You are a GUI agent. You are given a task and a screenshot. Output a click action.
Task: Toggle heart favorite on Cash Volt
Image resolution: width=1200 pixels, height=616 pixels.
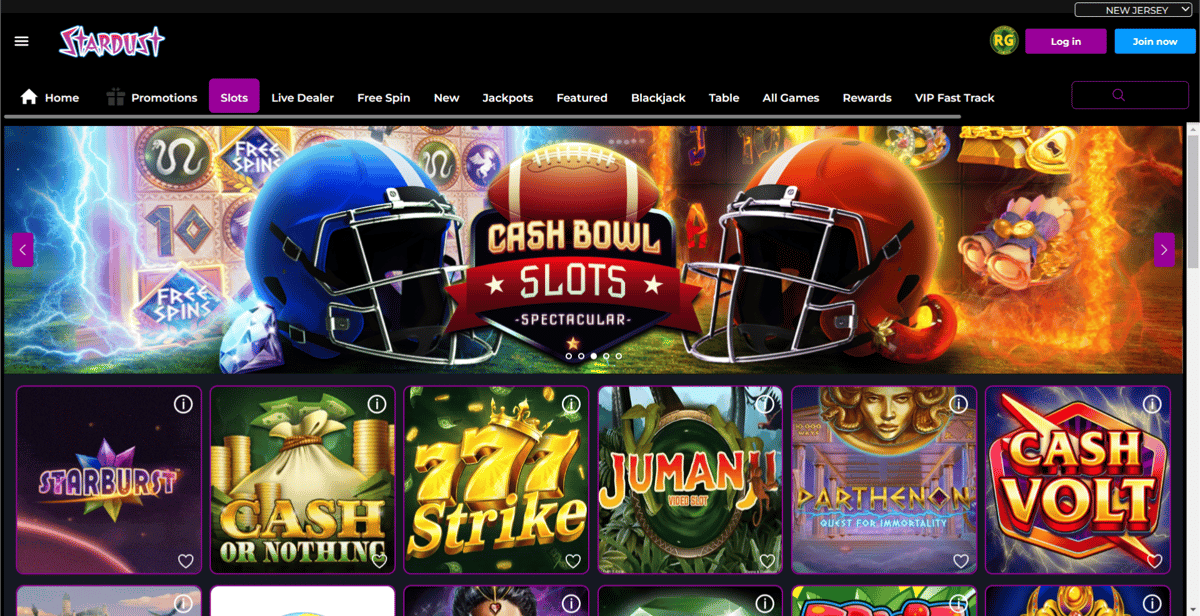[x=1154, y=561]
